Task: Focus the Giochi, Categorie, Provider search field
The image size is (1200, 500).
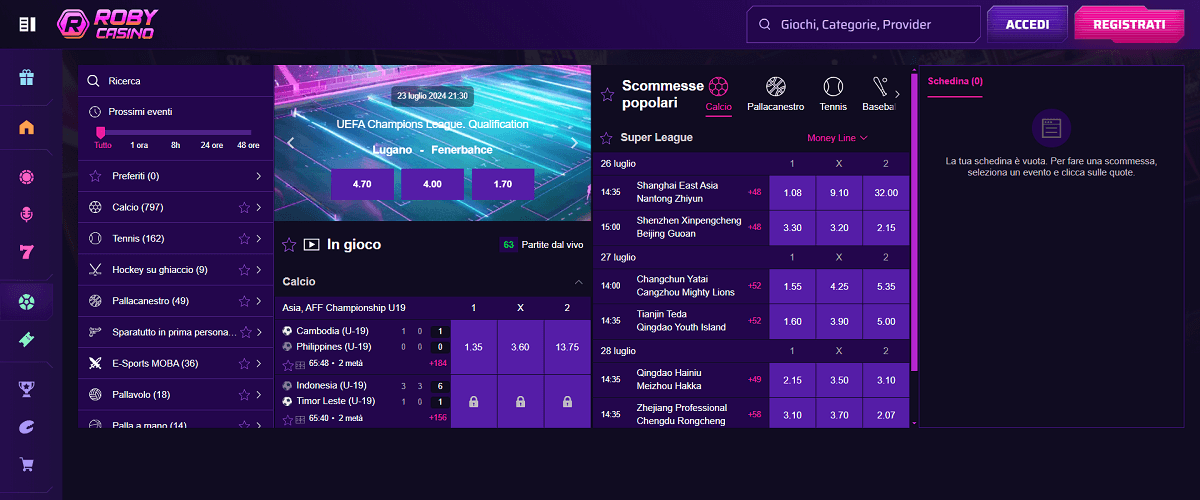Action: [864, 25]
